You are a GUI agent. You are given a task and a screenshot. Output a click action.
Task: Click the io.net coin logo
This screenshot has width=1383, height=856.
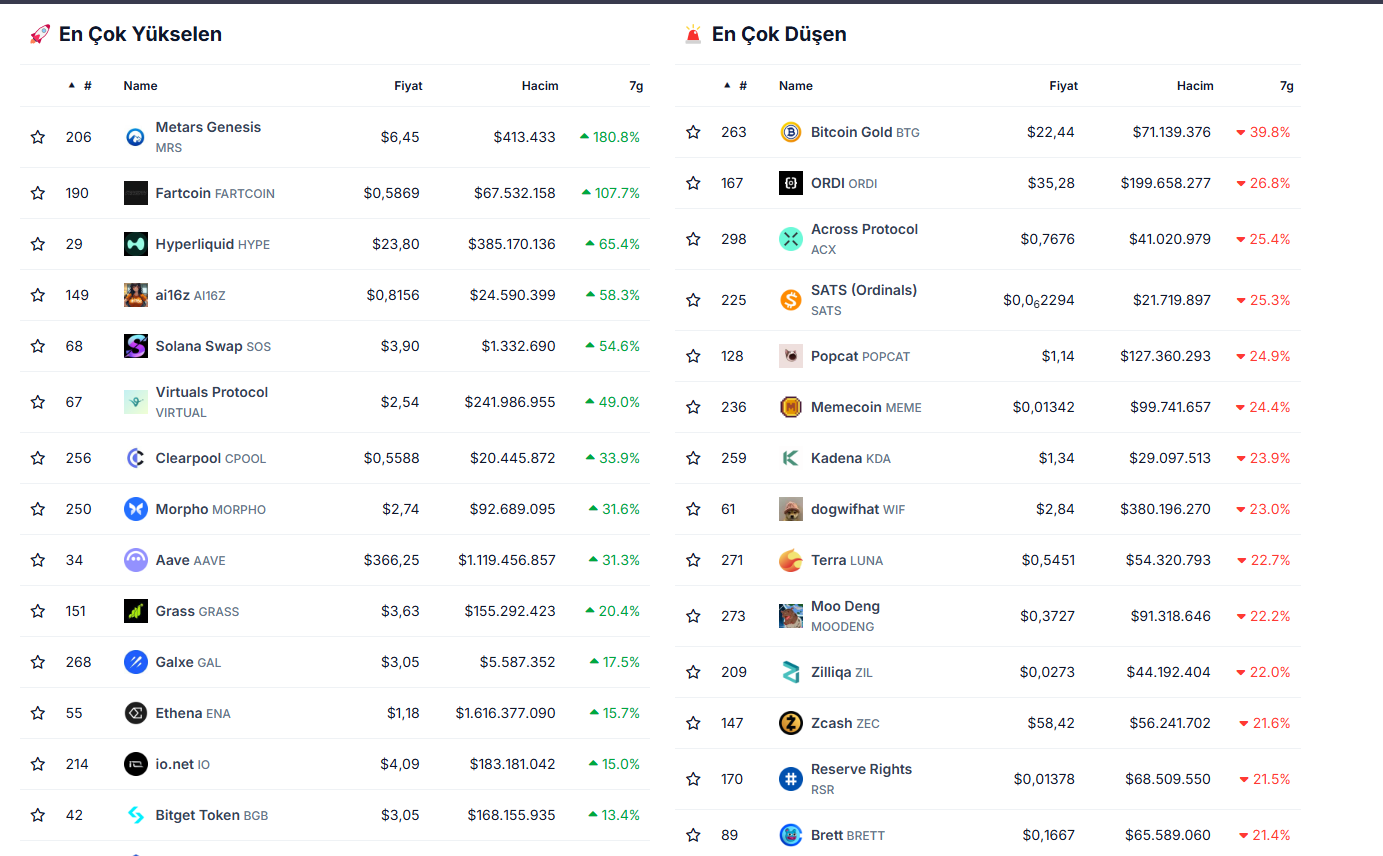(x=135, y=764)
